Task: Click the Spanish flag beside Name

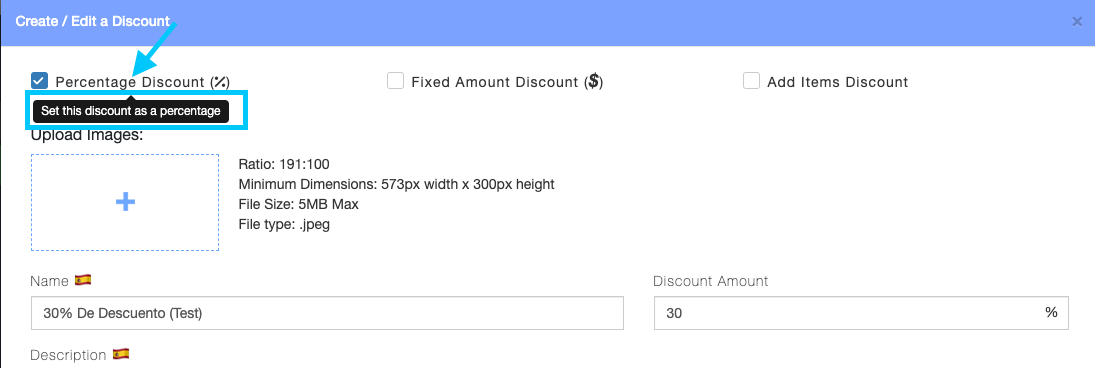Action: 83,281
